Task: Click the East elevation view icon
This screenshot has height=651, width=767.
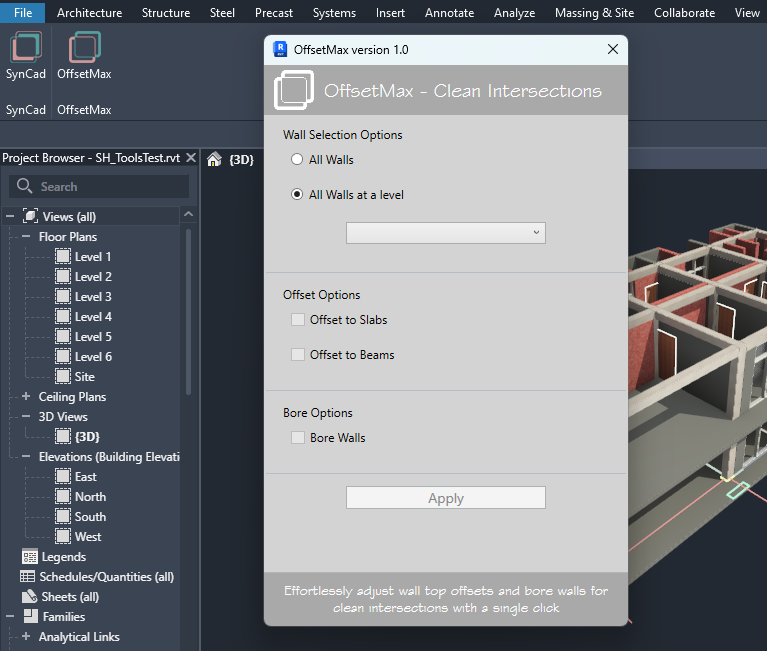Action: click(63, 476)
